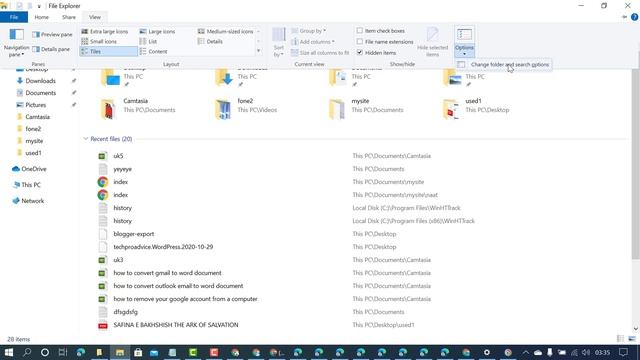Open the notification center icon

(623, 352)
